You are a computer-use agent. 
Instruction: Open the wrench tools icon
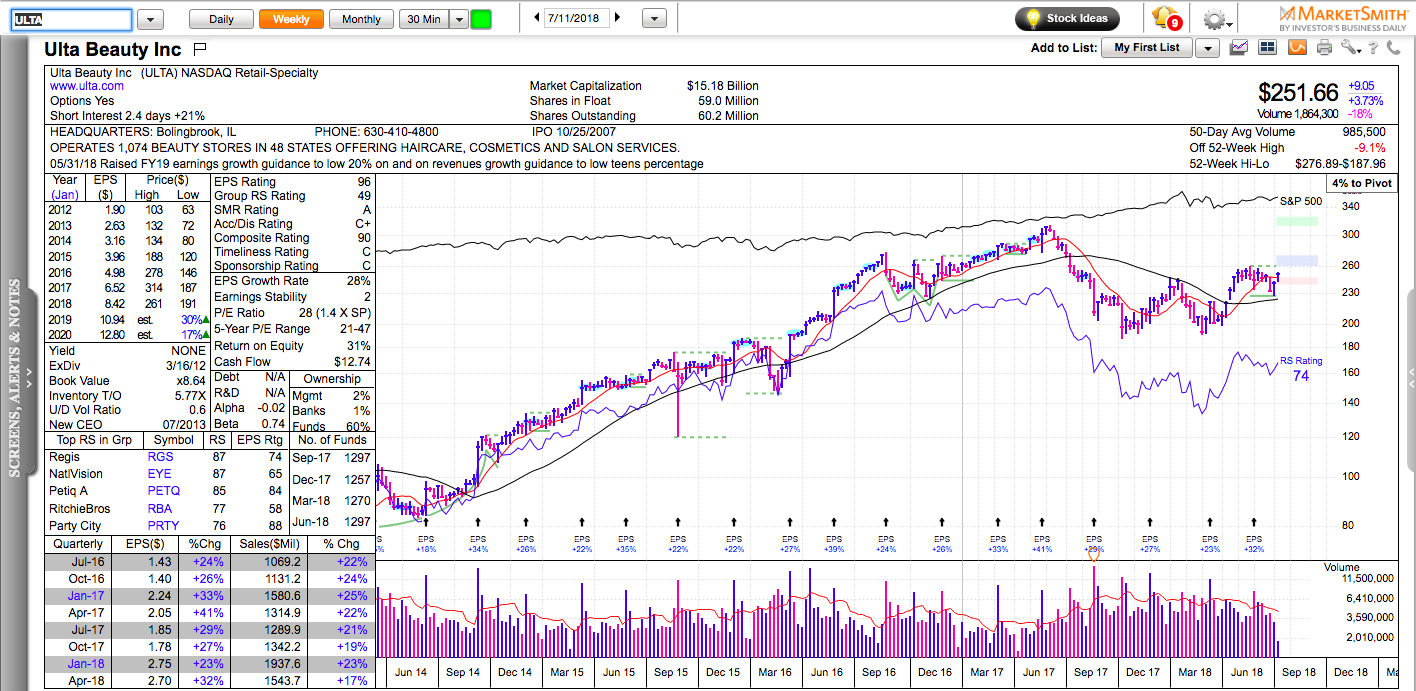point(1352,47)
